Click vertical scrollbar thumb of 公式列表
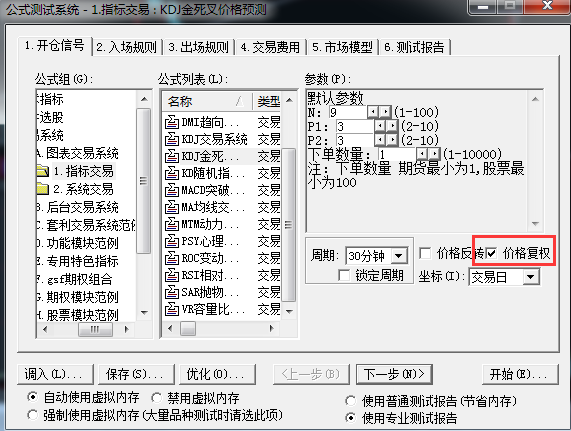Image resolution: width=571 pixels, height=431 pixels. tap(288, 225)
